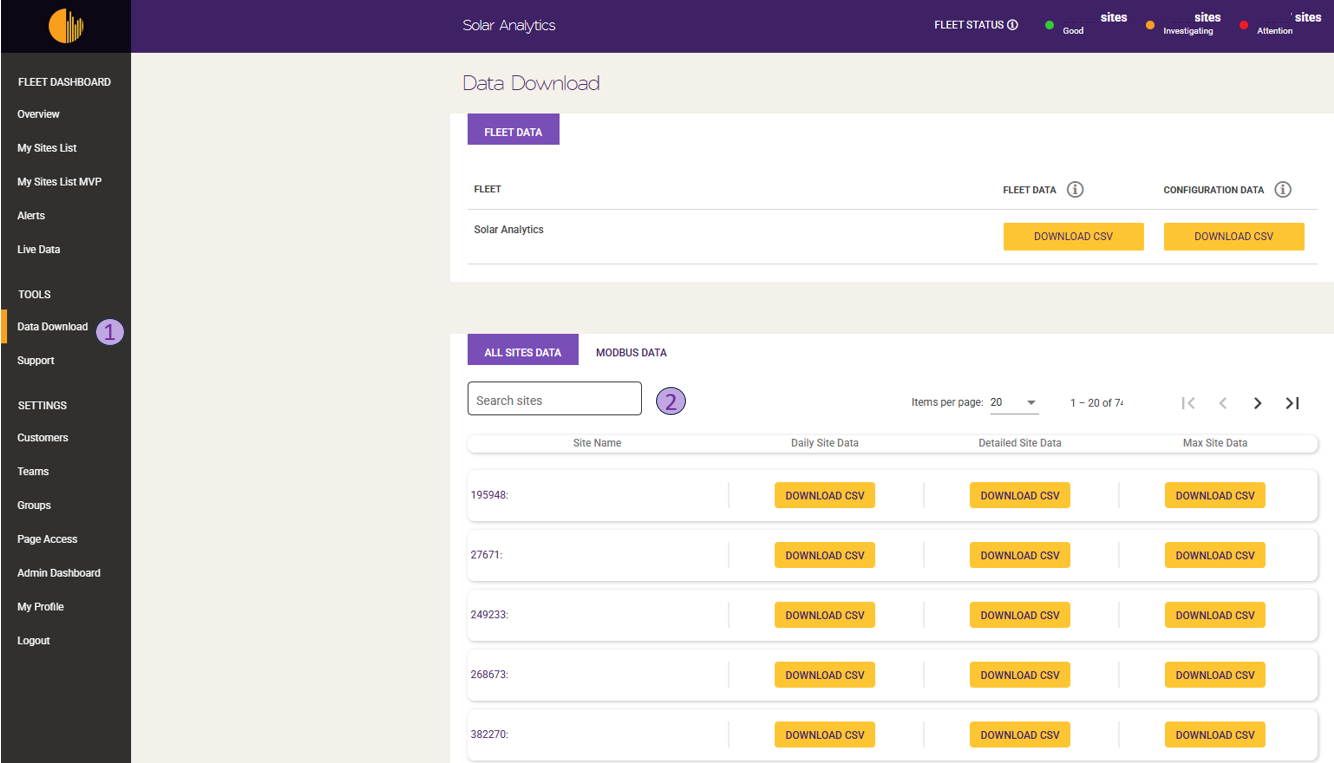The height and width of the screenshot is (763, 1334).
Task: Download Detailed Site Data CSV for 268673
Action: 1020,675
